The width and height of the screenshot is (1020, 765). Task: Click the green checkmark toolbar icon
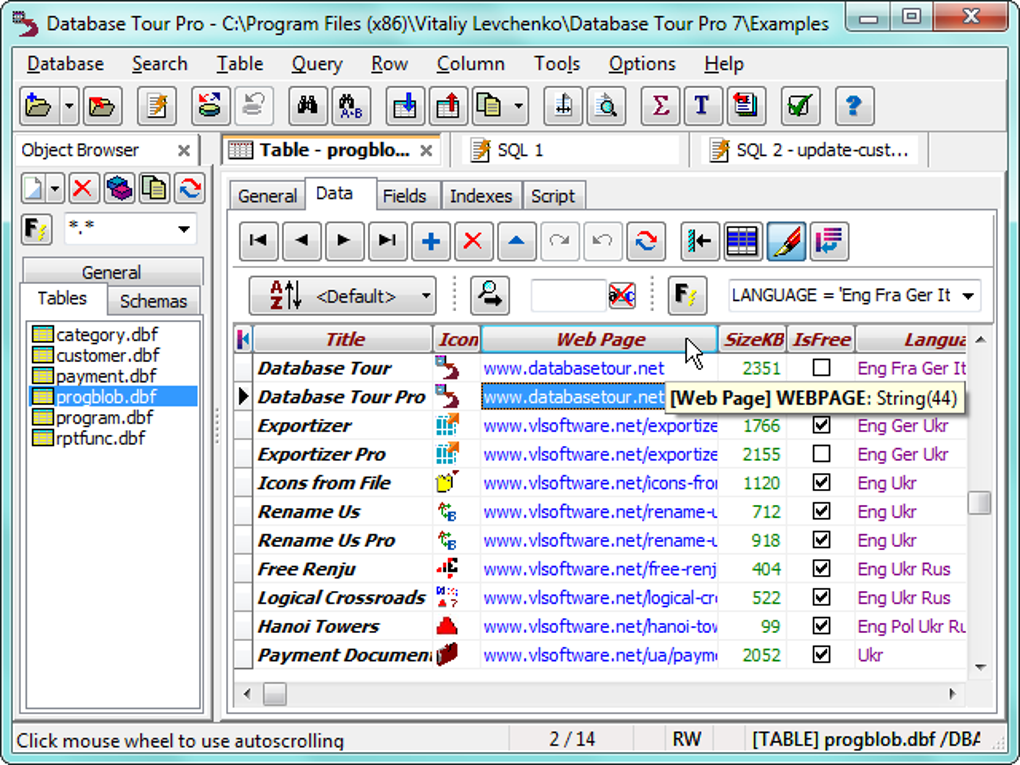coord(799,105)
